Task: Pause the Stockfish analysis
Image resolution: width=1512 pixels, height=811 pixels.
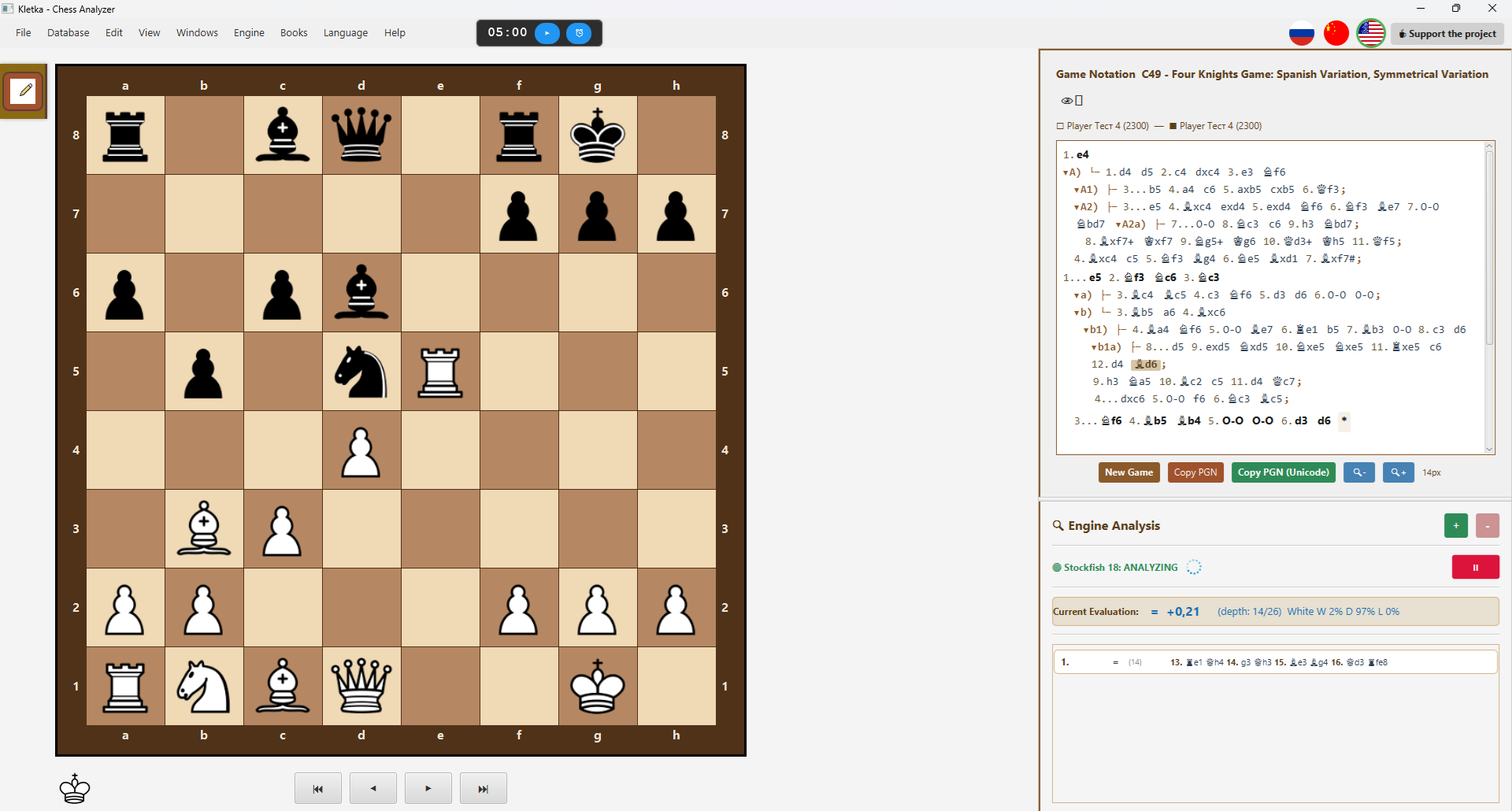Action: pos(1476,567)
